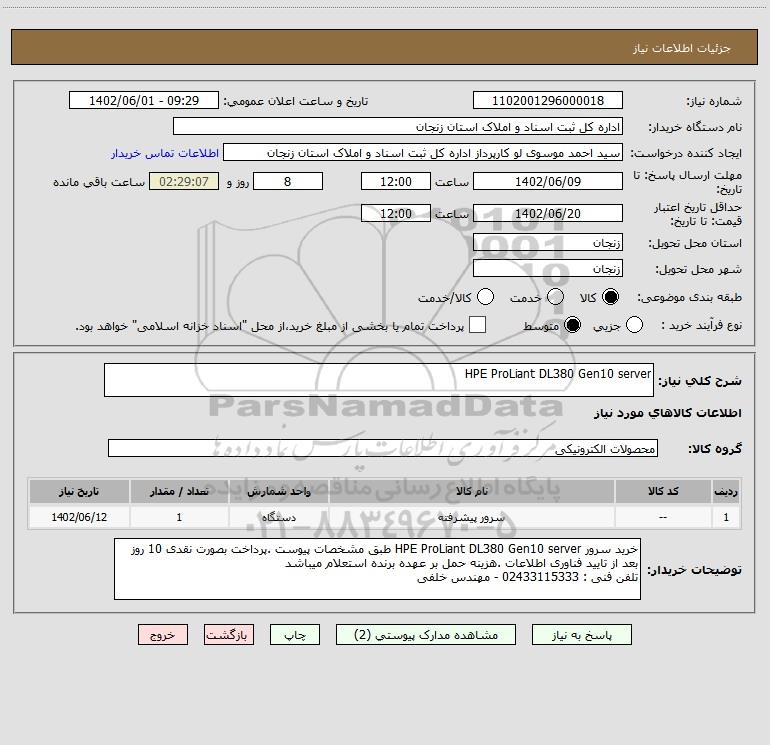Click the response deadline time 12:00 field

[x=396, y=181]
